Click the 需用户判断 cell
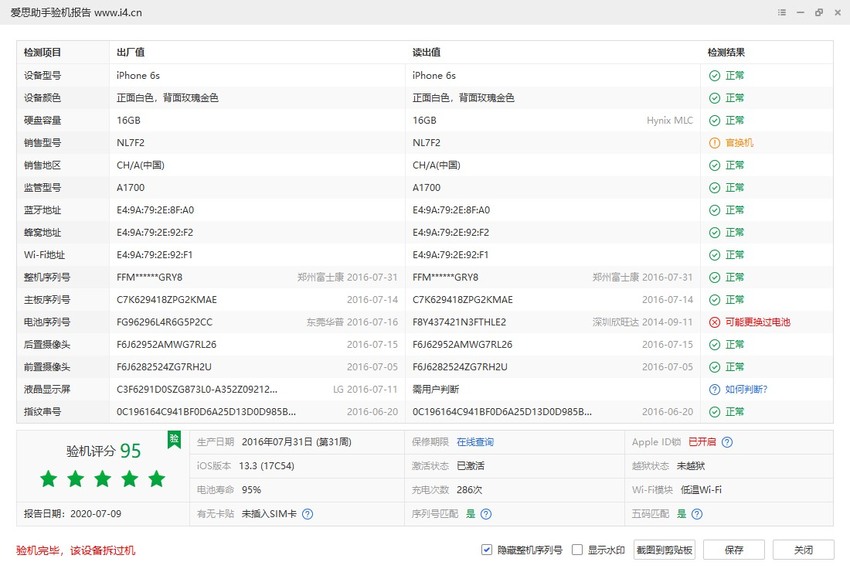Viewport: 850px width, 579px height. 436,390
